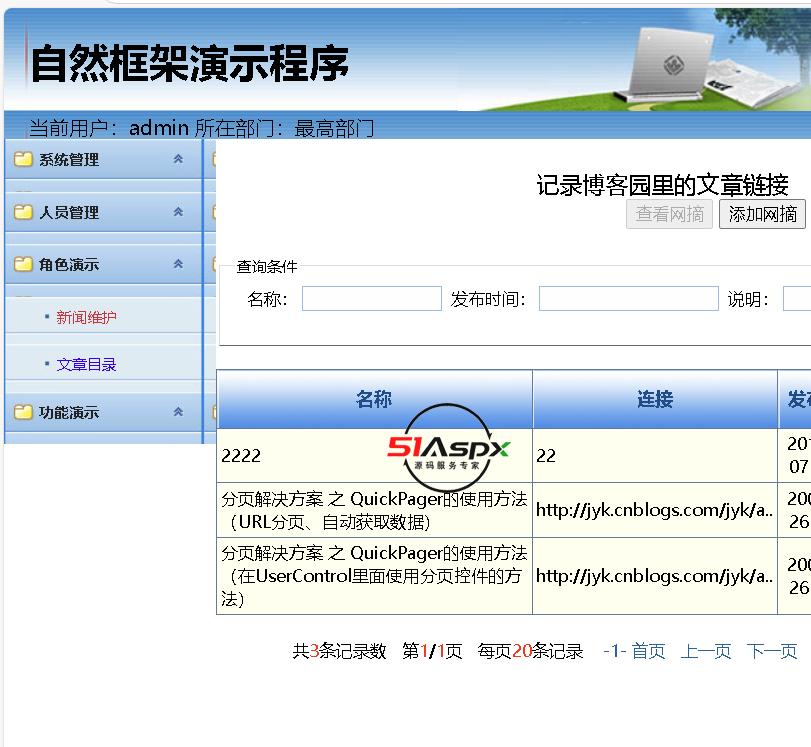Click the 共3条记录数 pager text
Screen dimensions: 811x747
[339, 650]
